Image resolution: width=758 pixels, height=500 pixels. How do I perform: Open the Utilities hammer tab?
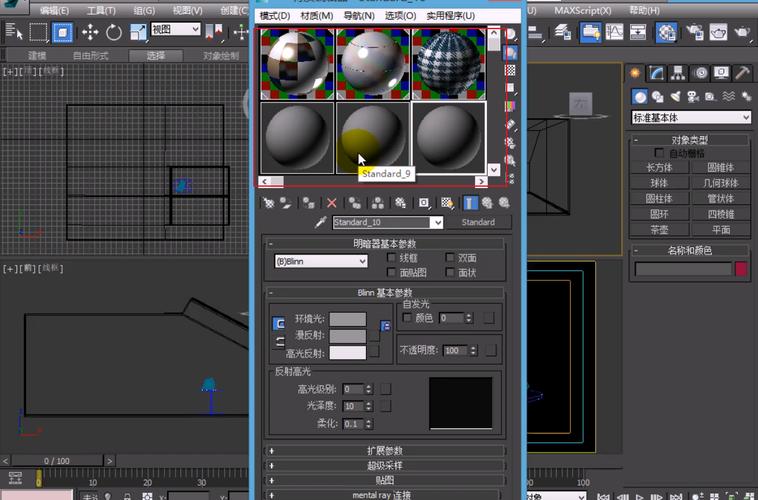[x=741, y=73]
